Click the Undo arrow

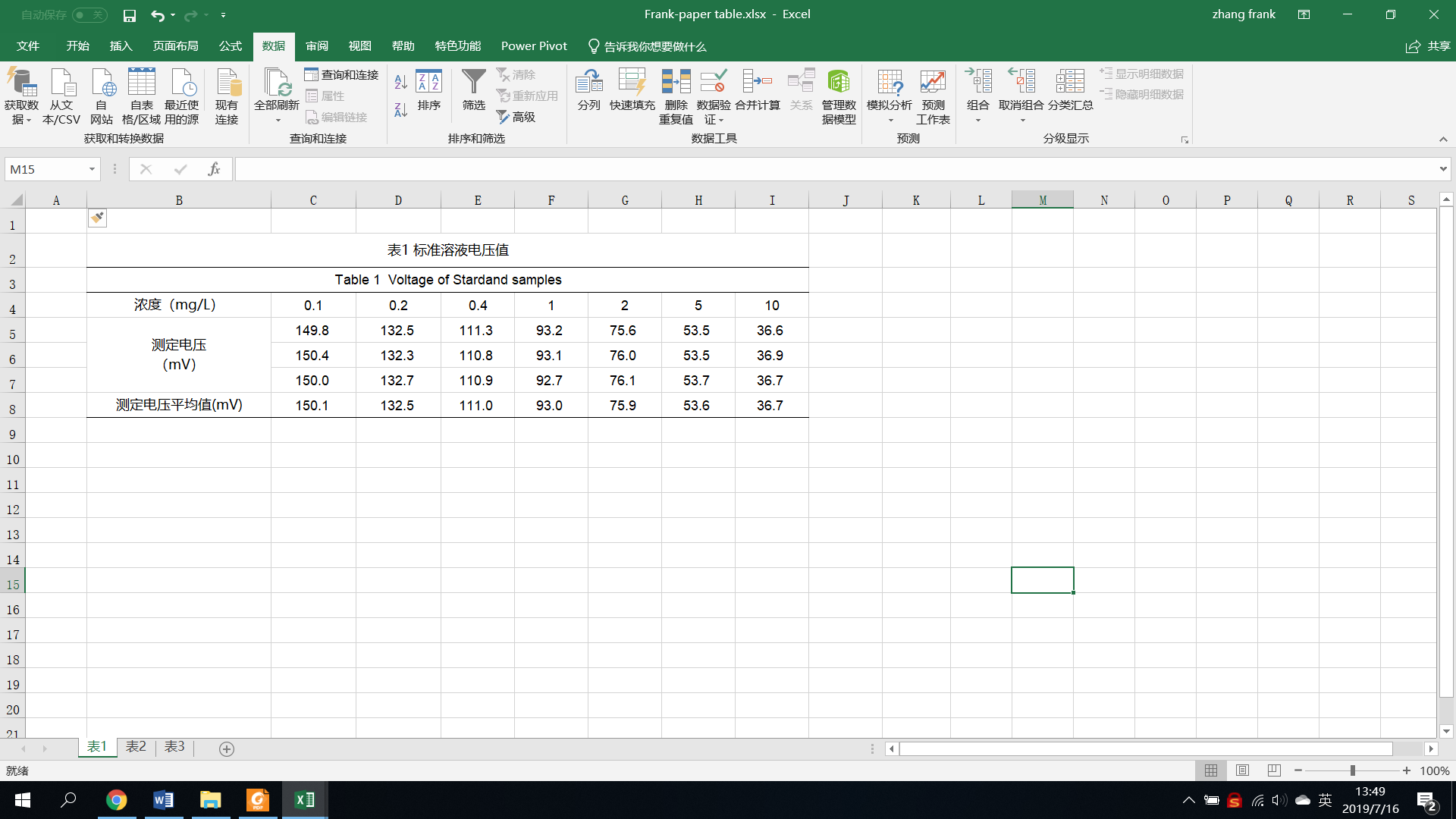[157, 15]
